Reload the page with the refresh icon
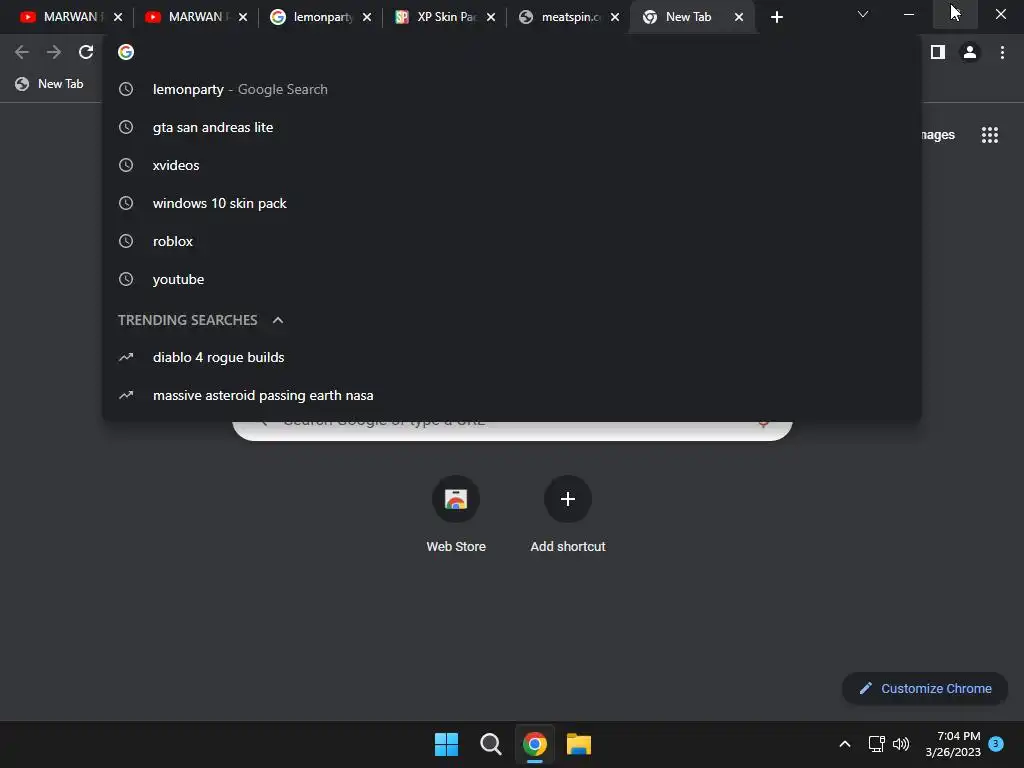The height and width of the screenshot is (768, 1024). tap(86, 52)
